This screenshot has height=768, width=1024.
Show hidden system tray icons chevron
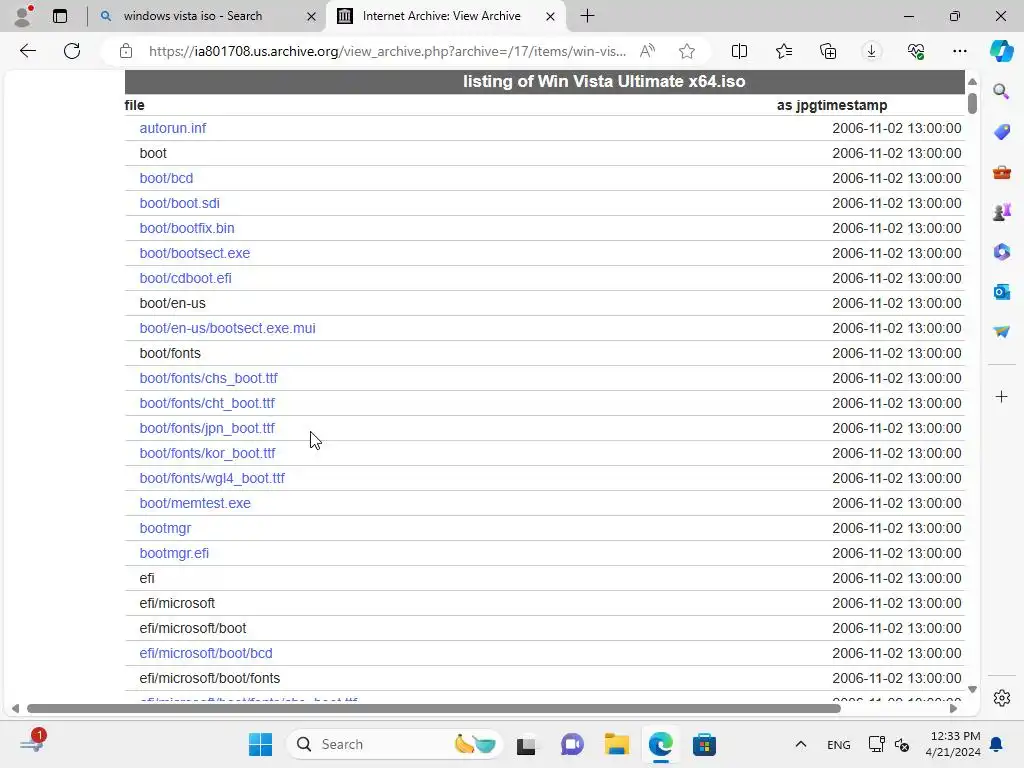coord(801,744)
